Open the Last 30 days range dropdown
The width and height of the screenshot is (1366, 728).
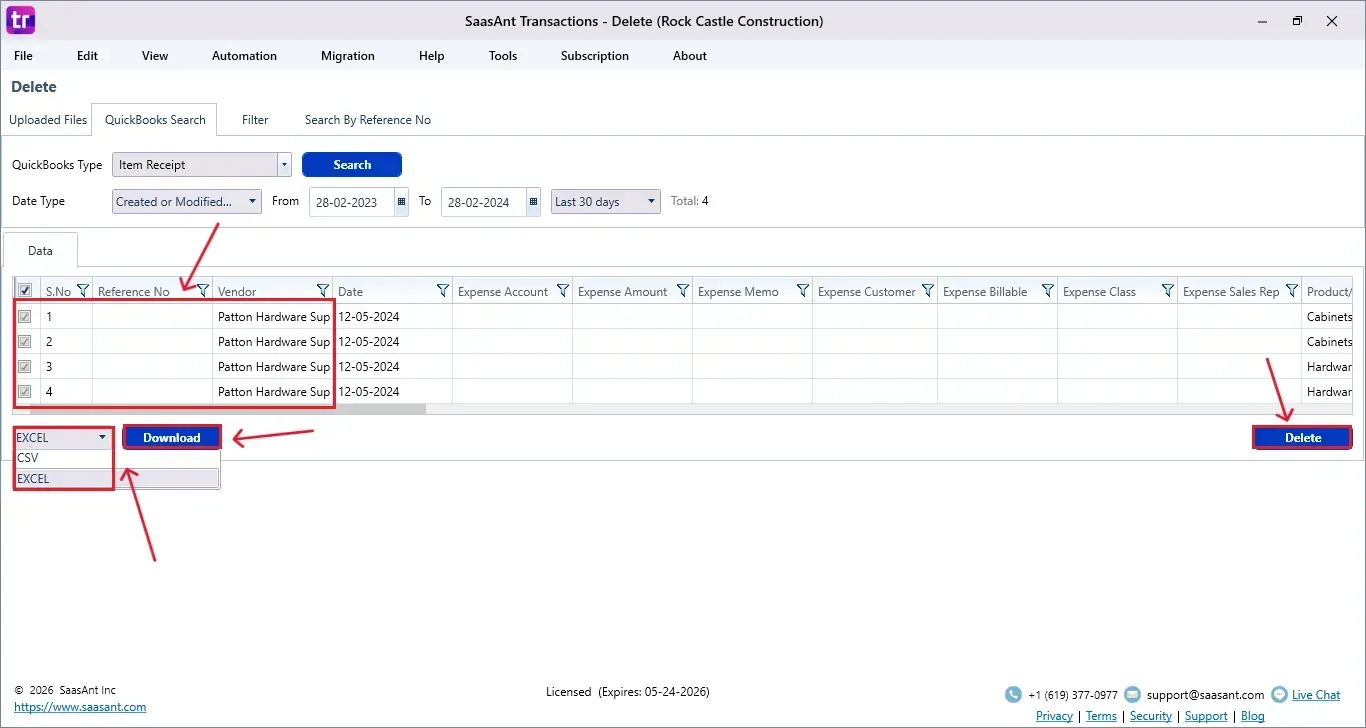606,201
